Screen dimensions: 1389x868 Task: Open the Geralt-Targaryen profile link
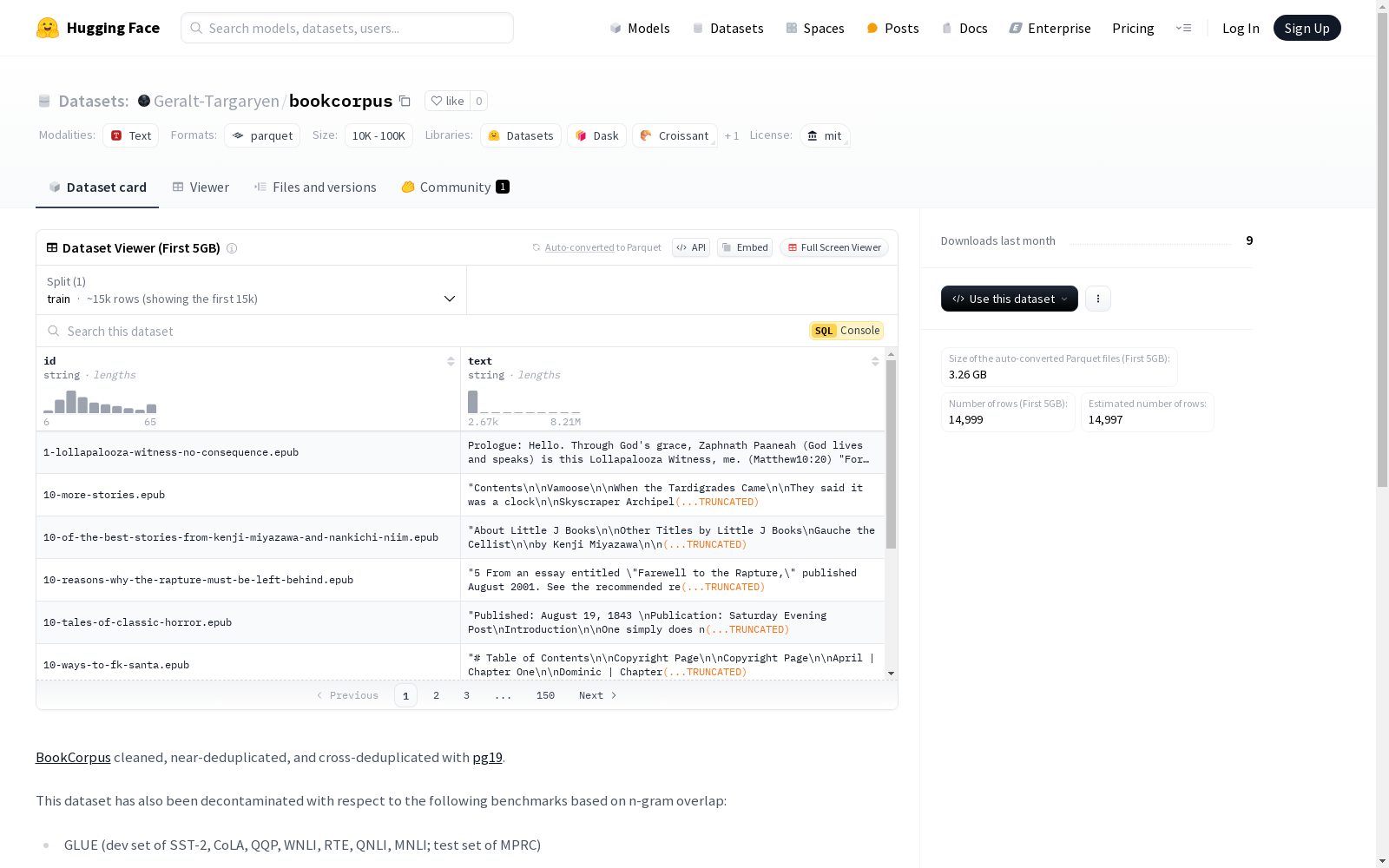[216, 101]
